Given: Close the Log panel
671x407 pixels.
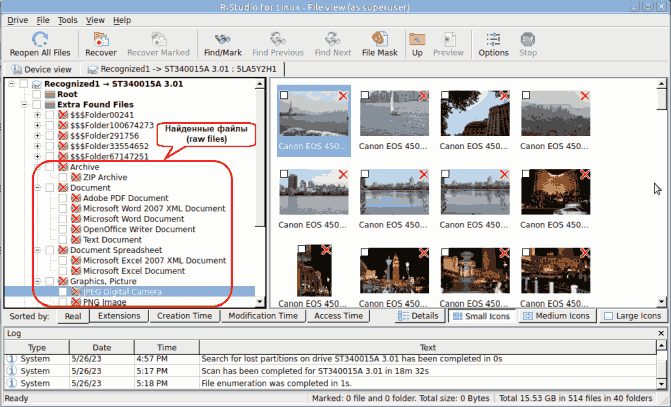Looking at the screenshot, I should pyautogui.click(x=661, y=333).
